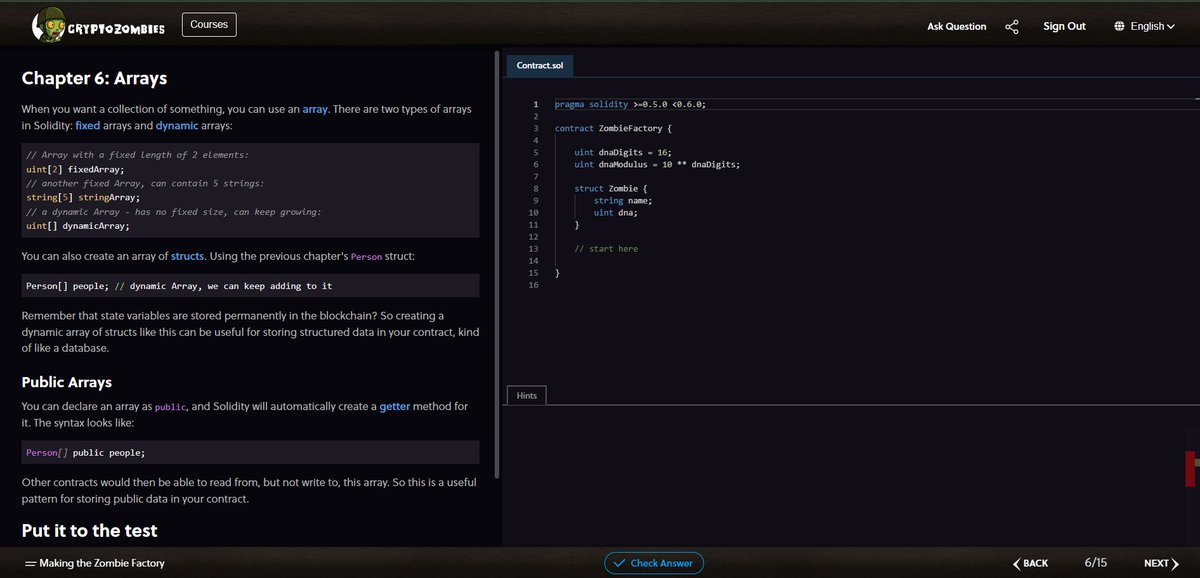This screenshot has width=1200, height=578.
Task: Follow the 'structs' link
Action: 189,256
